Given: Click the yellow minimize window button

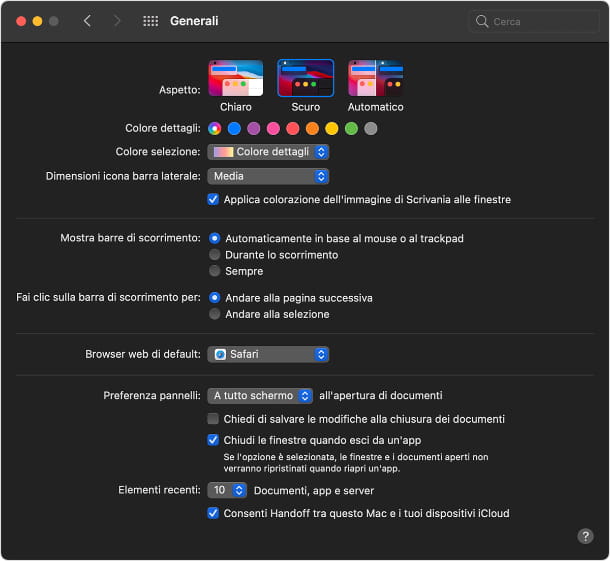Looking at the screenshot, I should [x=37, y=21].
